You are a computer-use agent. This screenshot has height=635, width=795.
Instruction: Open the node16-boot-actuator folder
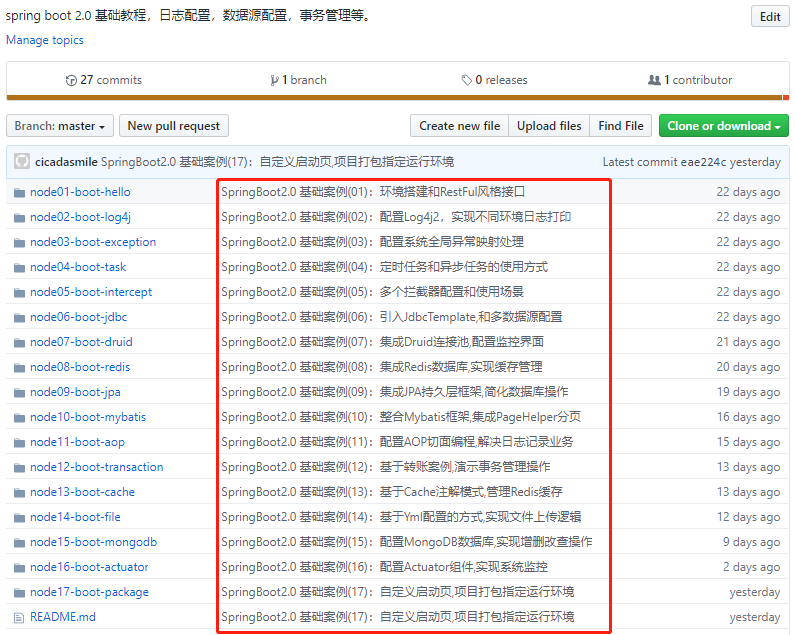[x=89, y=567]
